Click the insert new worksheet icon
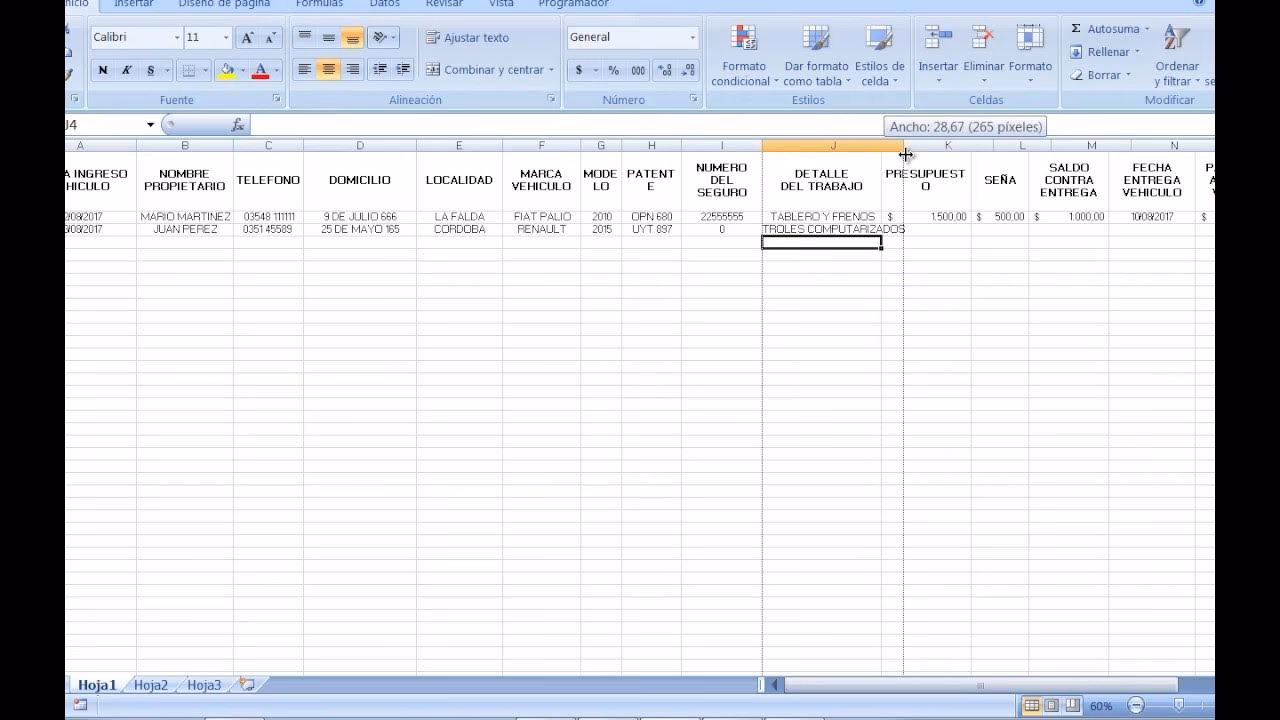Viewport: 1280px width, 720px height. point(246,685)
